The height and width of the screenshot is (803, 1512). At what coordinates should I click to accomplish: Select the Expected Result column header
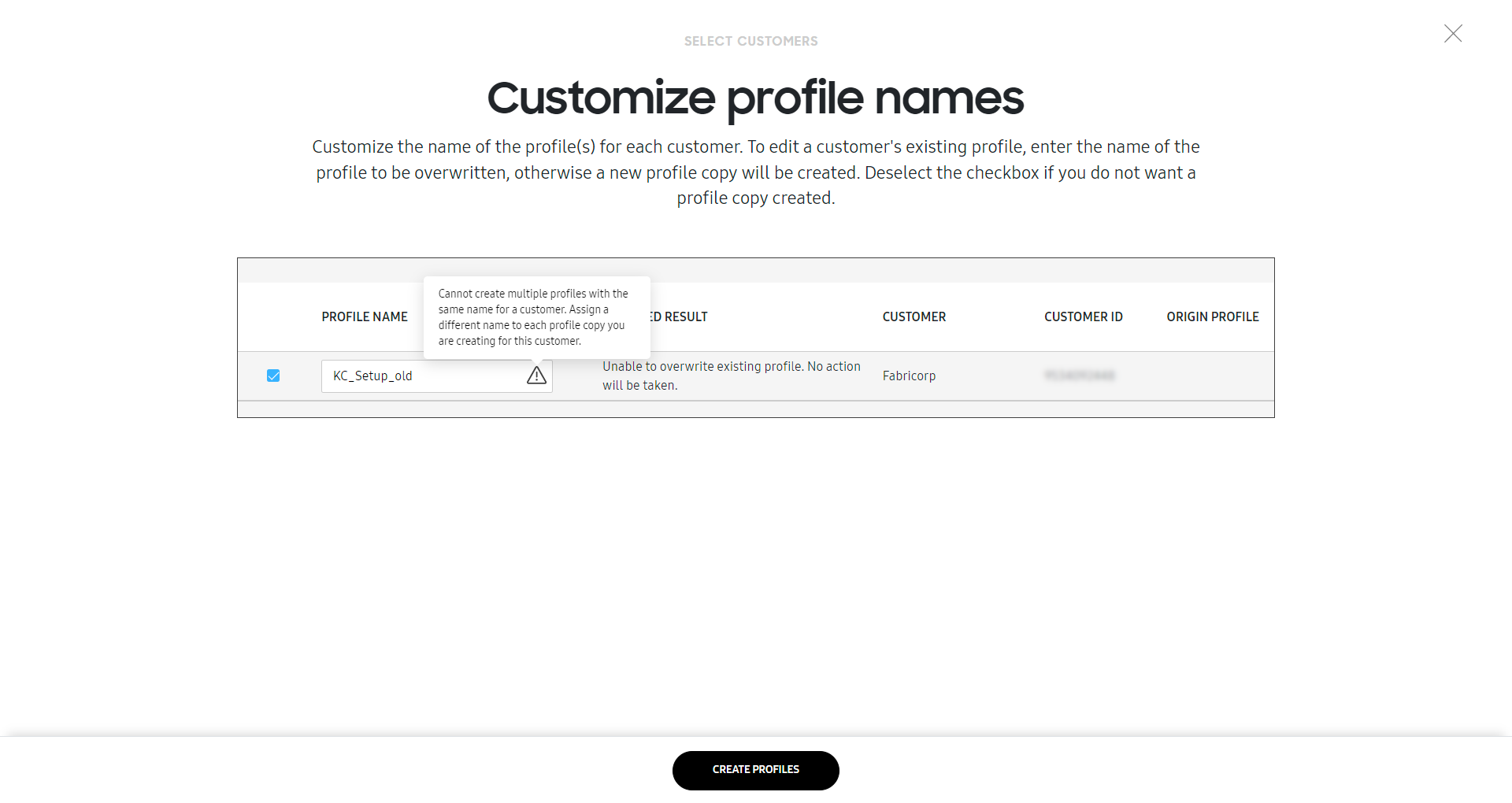click(x=677, y=316)
